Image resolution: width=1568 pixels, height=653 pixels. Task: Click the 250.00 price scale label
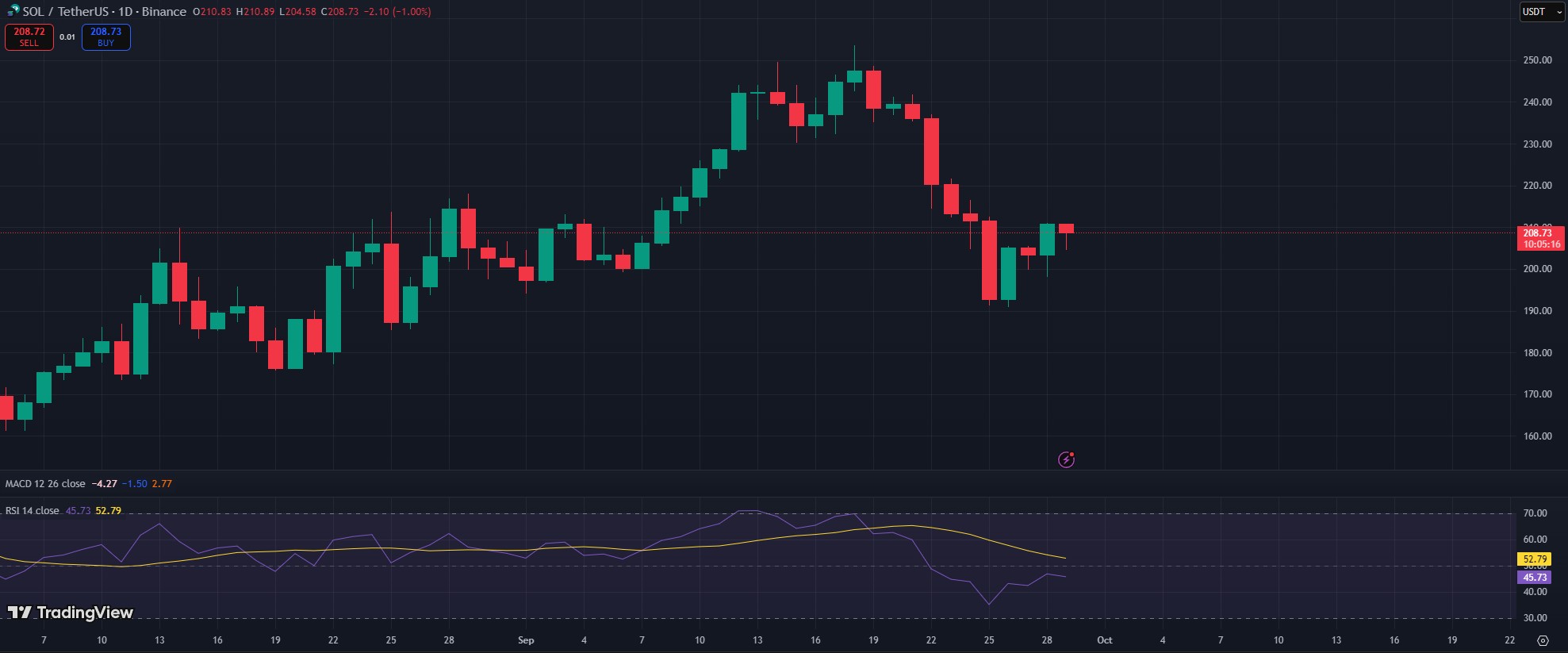coord(1537,60)
